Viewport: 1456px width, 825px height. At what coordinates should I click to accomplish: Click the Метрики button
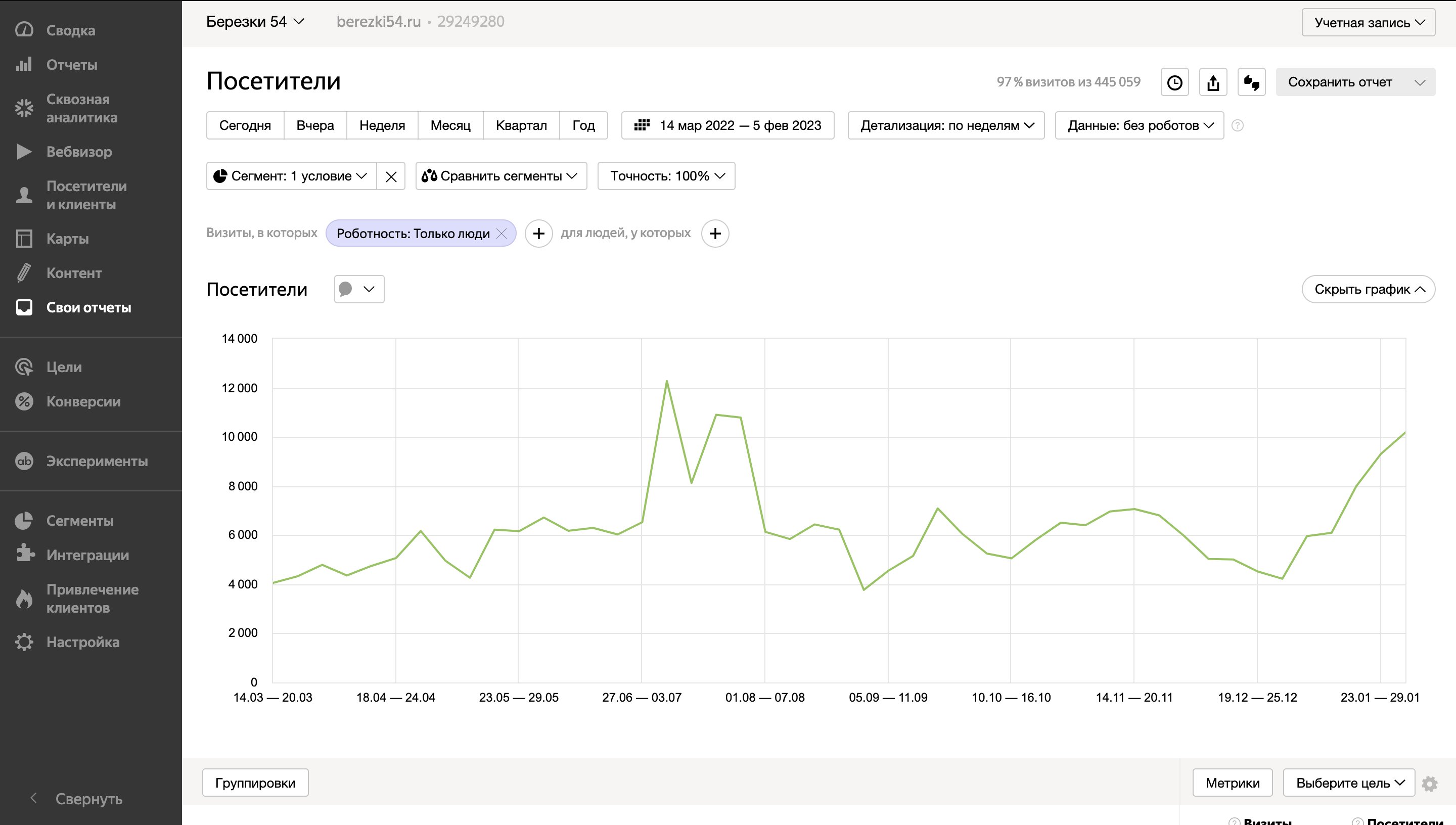[1232, 783]
